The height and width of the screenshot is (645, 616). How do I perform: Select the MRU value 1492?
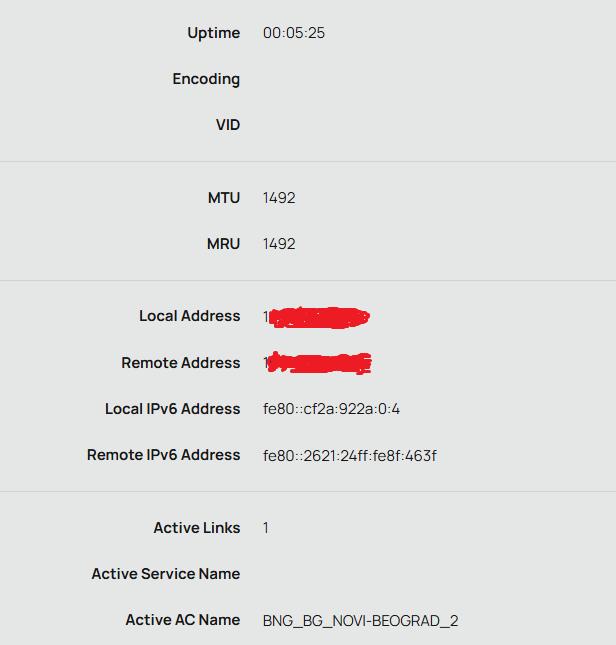[x=279, y=244]
